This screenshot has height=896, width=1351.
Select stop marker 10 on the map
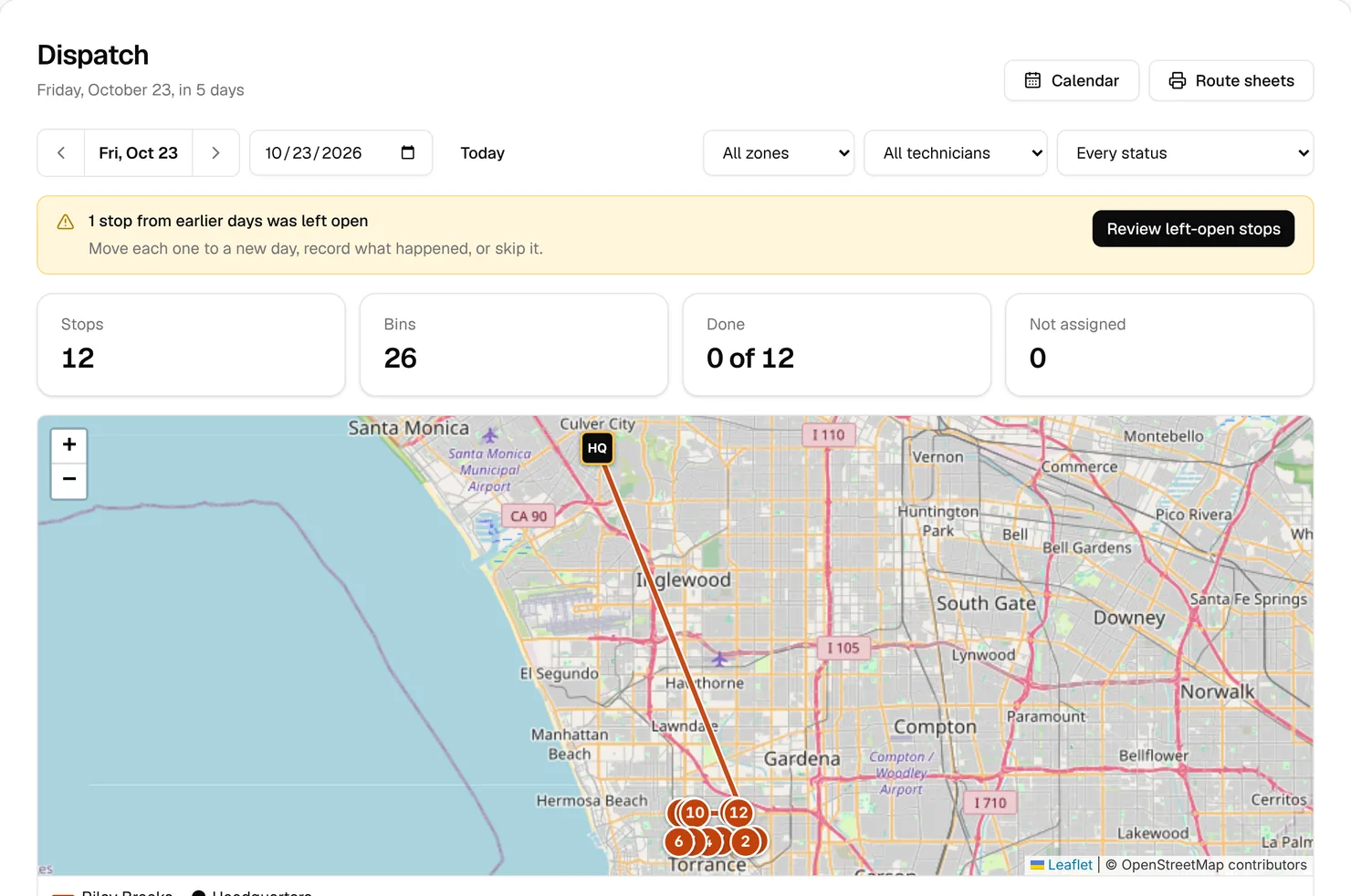(x=695, y=812)
